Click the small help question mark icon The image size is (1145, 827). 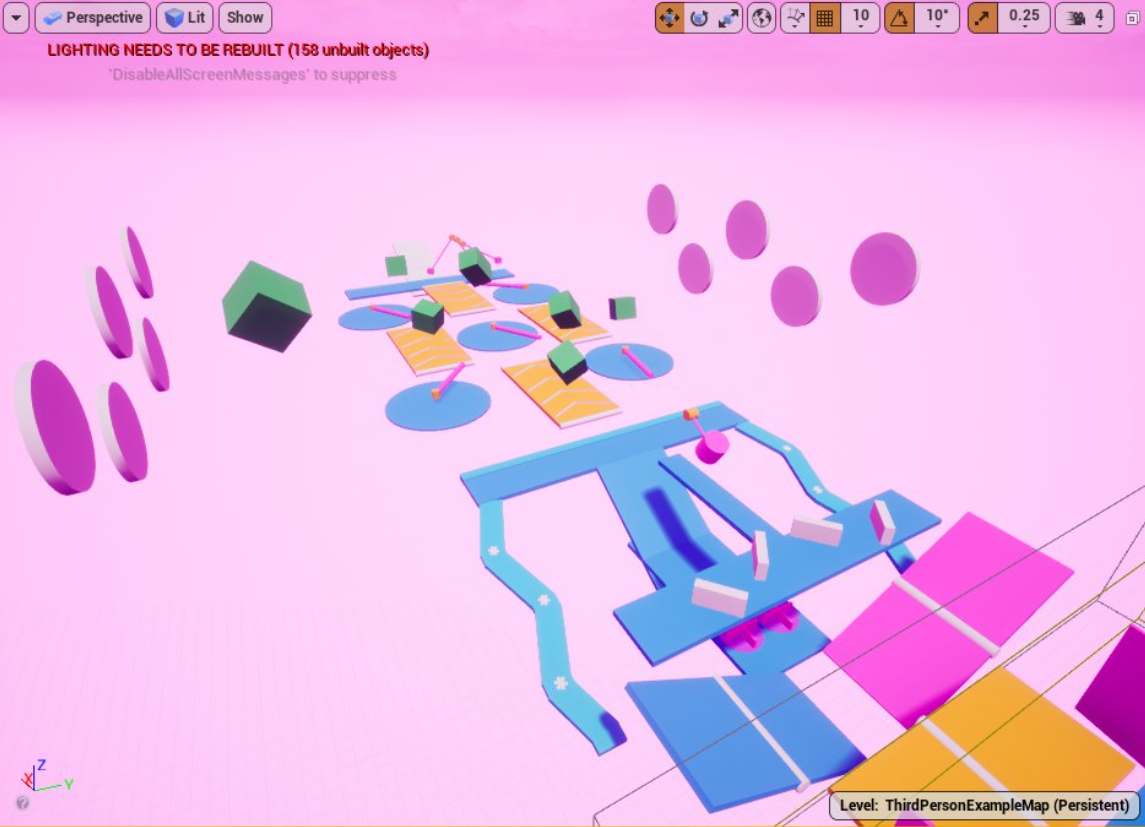(23, 803)
